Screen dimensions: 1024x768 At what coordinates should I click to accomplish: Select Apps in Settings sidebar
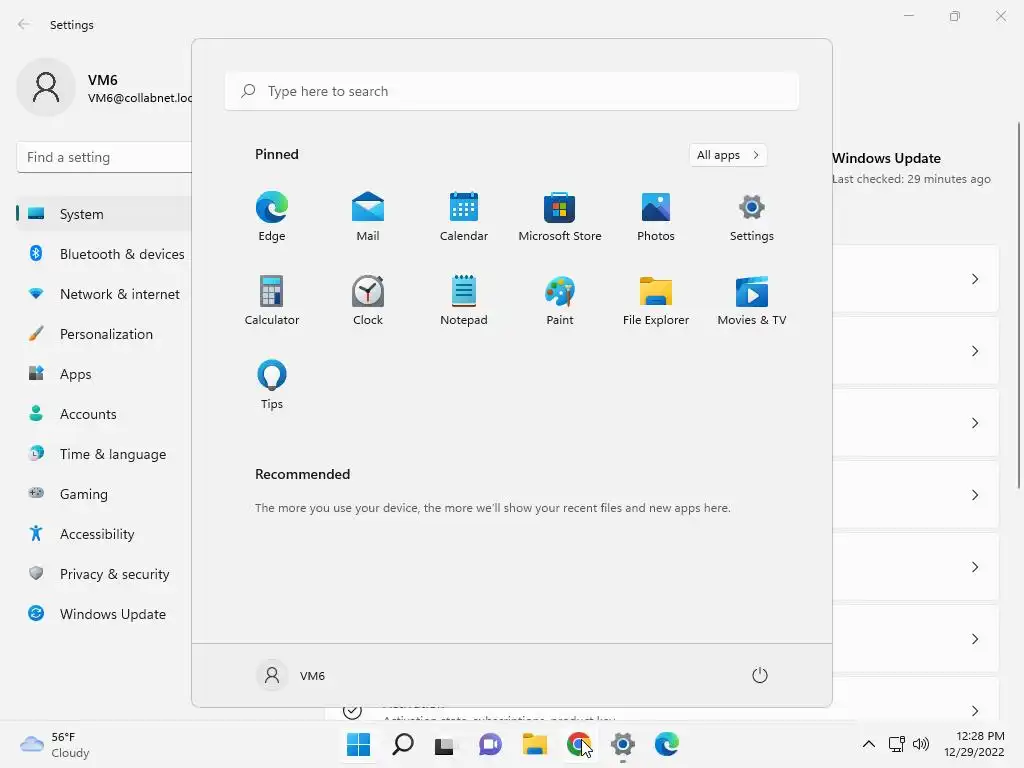[104, 374]
